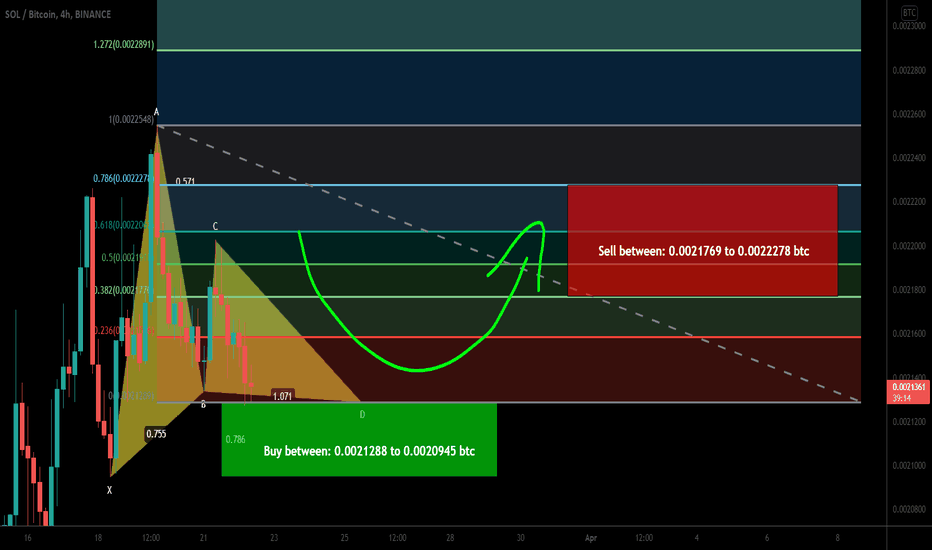Click price axis value 0.0021600
932x550 pixels.
(909, 334)
